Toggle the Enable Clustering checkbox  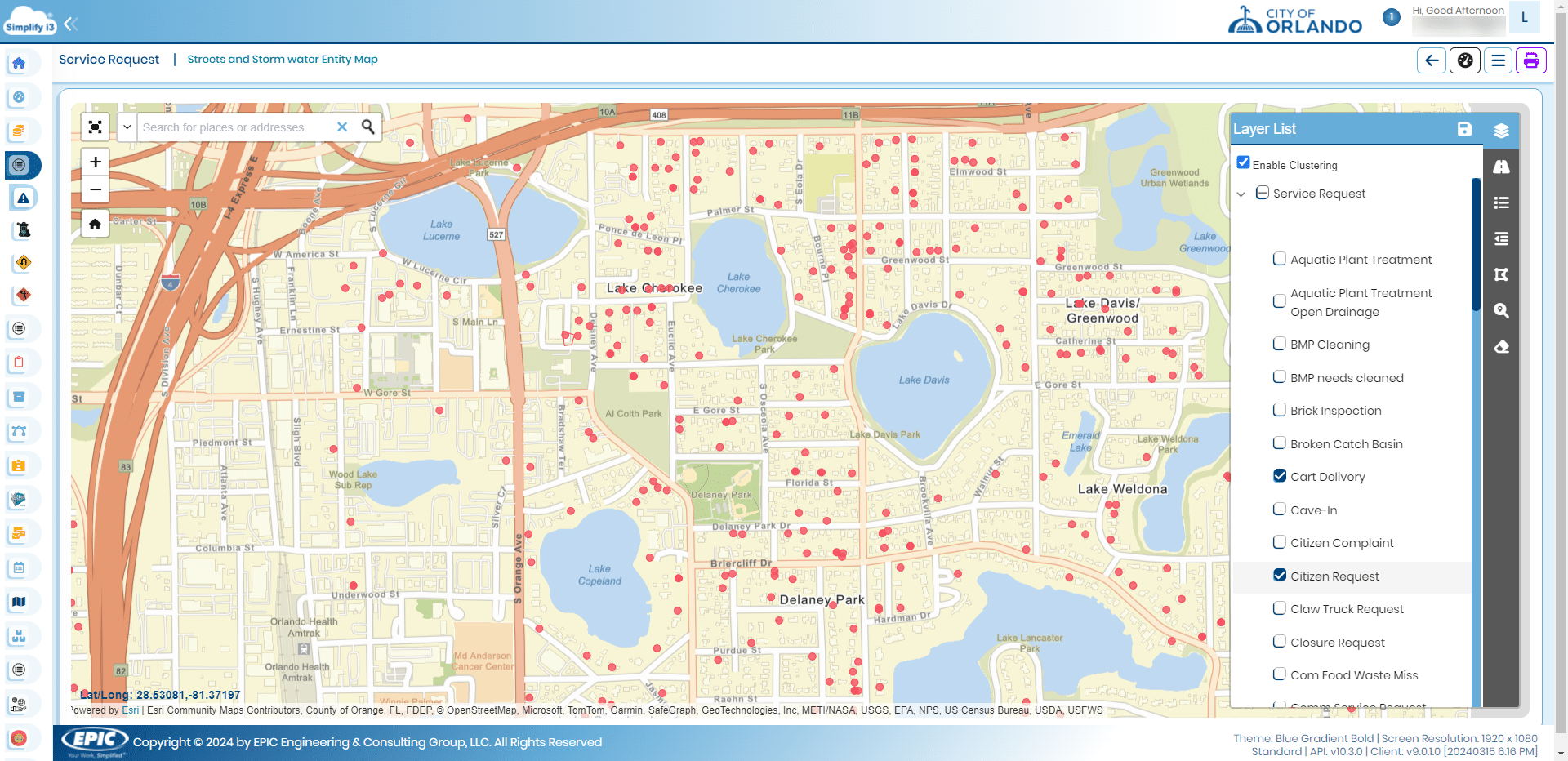pyautogui.click(x=1244, y=163)
